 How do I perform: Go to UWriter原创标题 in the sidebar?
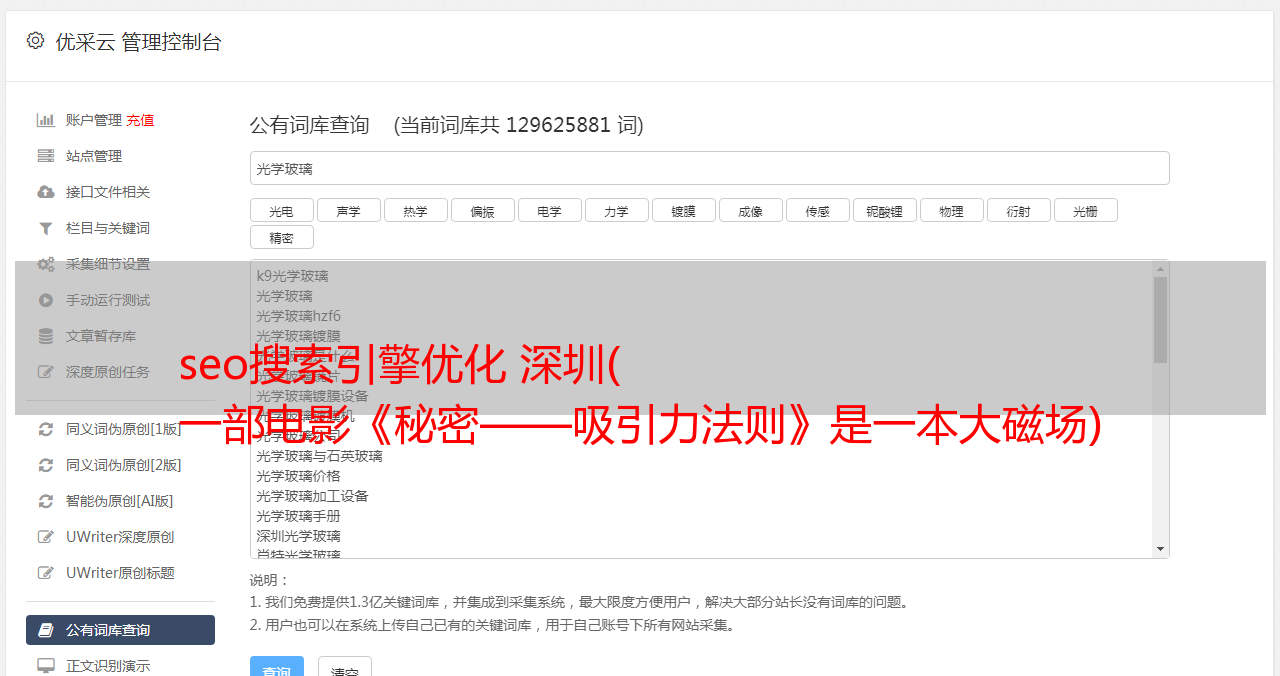pyautogui.click(x=120, y=573)
